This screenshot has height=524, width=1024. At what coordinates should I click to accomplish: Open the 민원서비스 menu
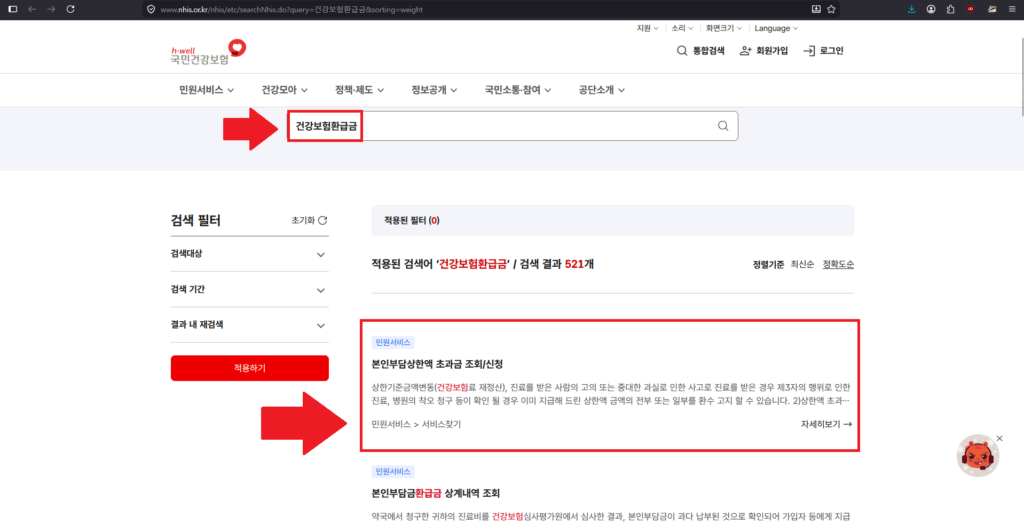tap(206, 90)
